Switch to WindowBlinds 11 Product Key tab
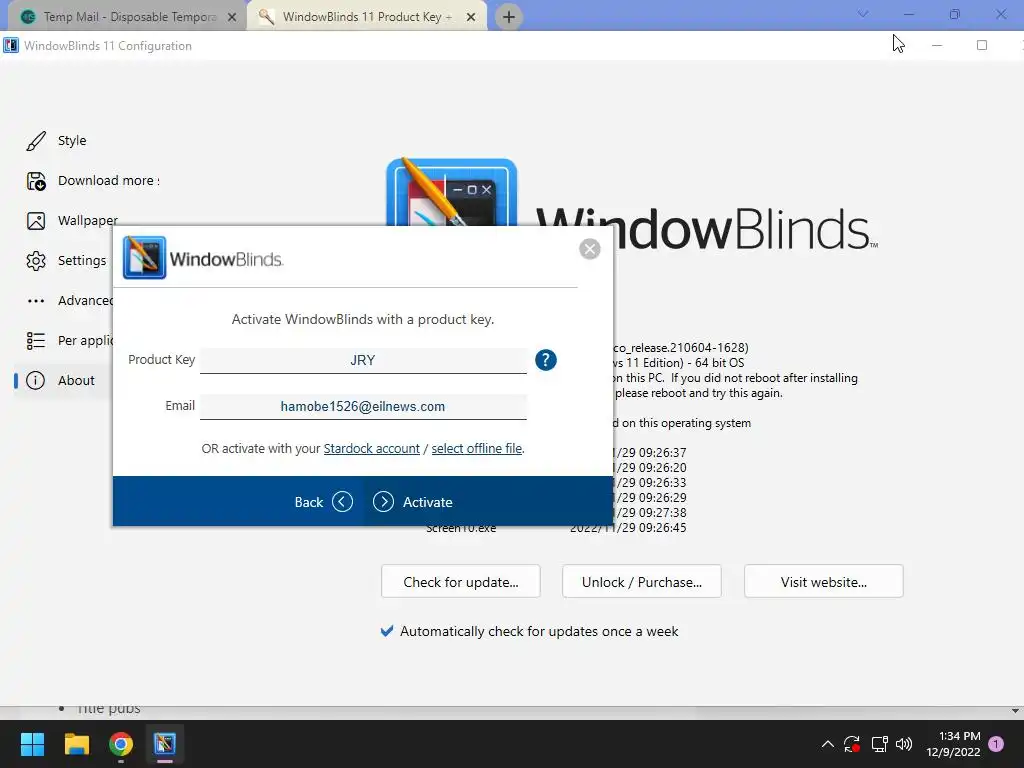Screen dimensions: 1024x768 tap(366, 17)
